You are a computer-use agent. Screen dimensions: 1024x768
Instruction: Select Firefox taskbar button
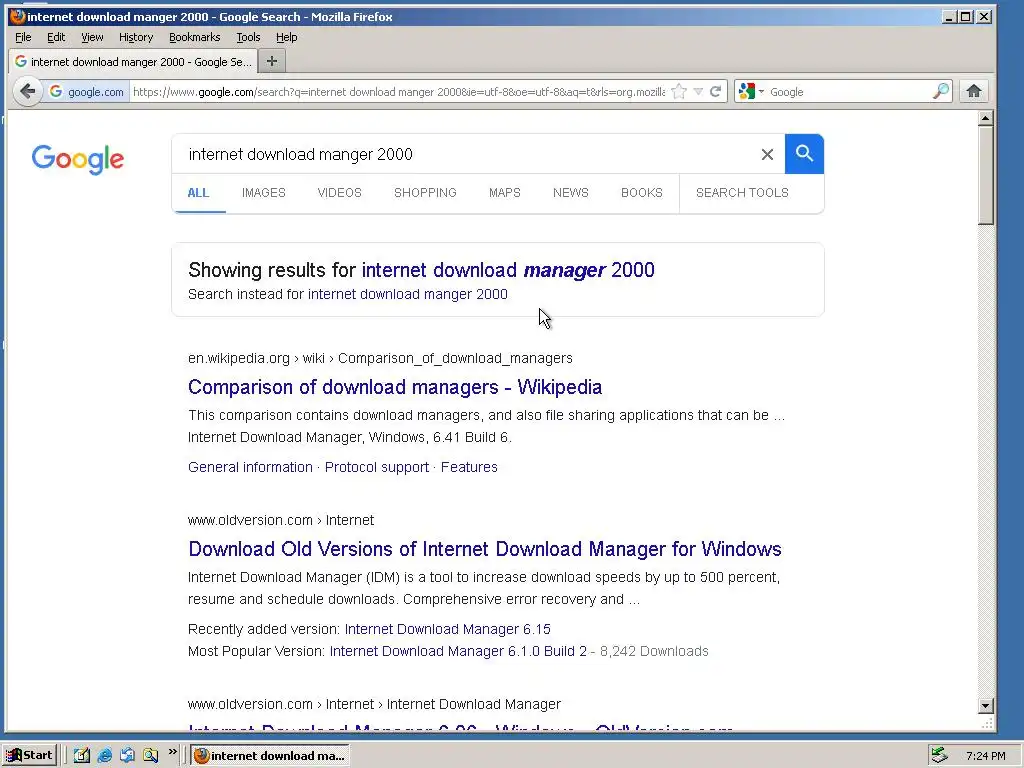pyautogui.click(x=270, y=755)
